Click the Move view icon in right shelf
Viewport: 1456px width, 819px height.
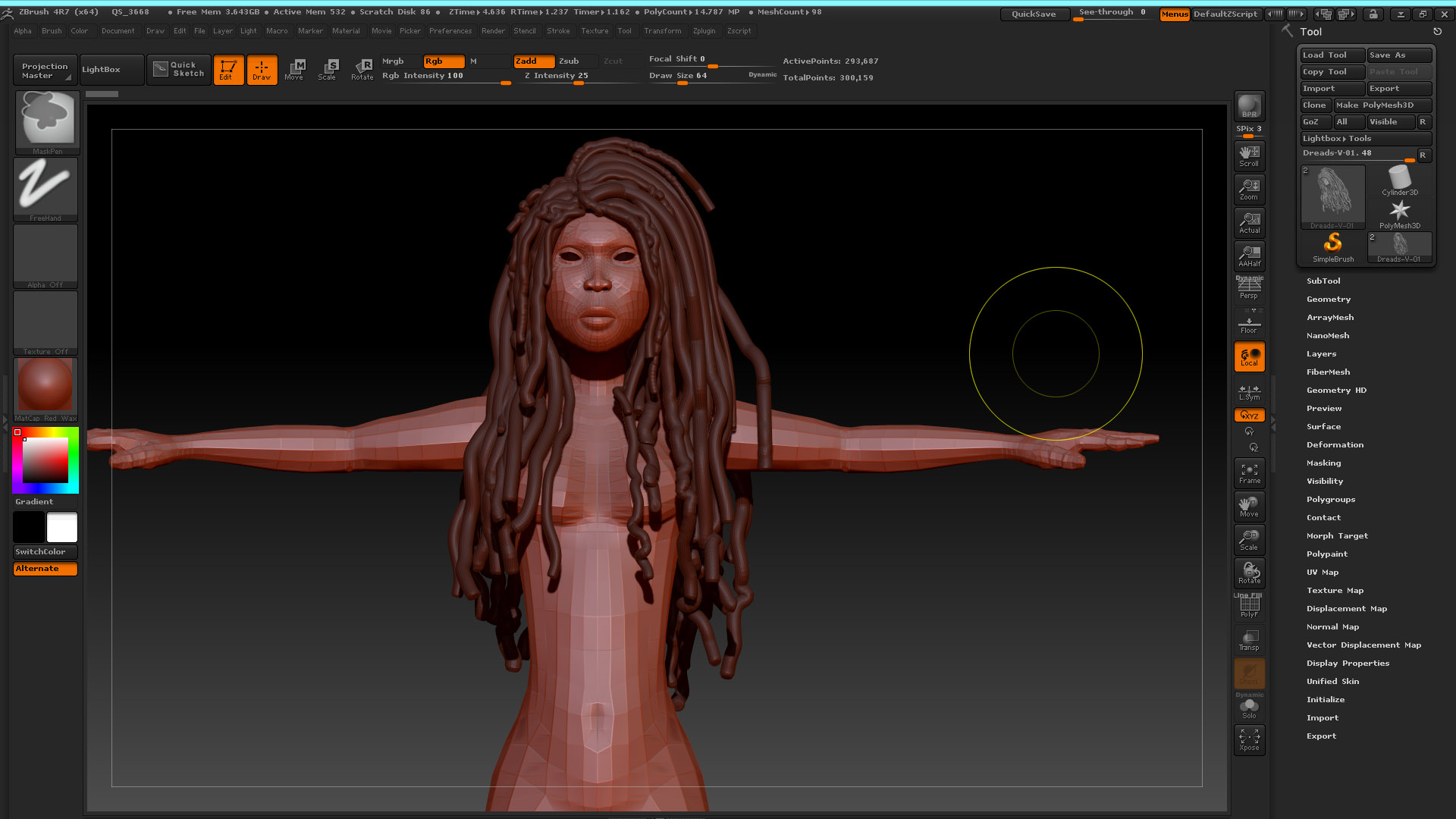(x=1249, y=507)
